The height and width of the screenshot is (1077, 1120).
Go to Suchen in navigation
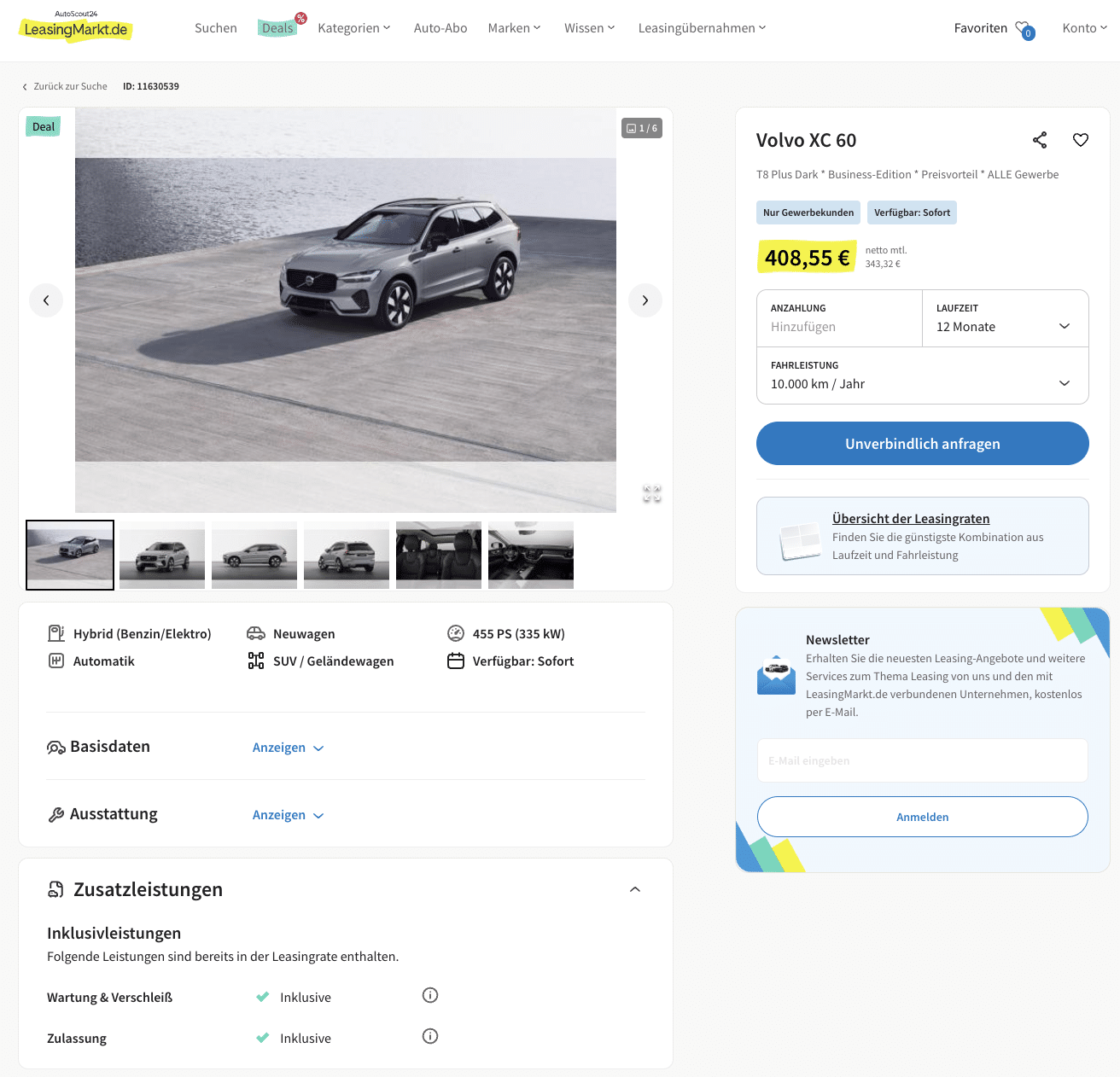click(x=216, y=28)
